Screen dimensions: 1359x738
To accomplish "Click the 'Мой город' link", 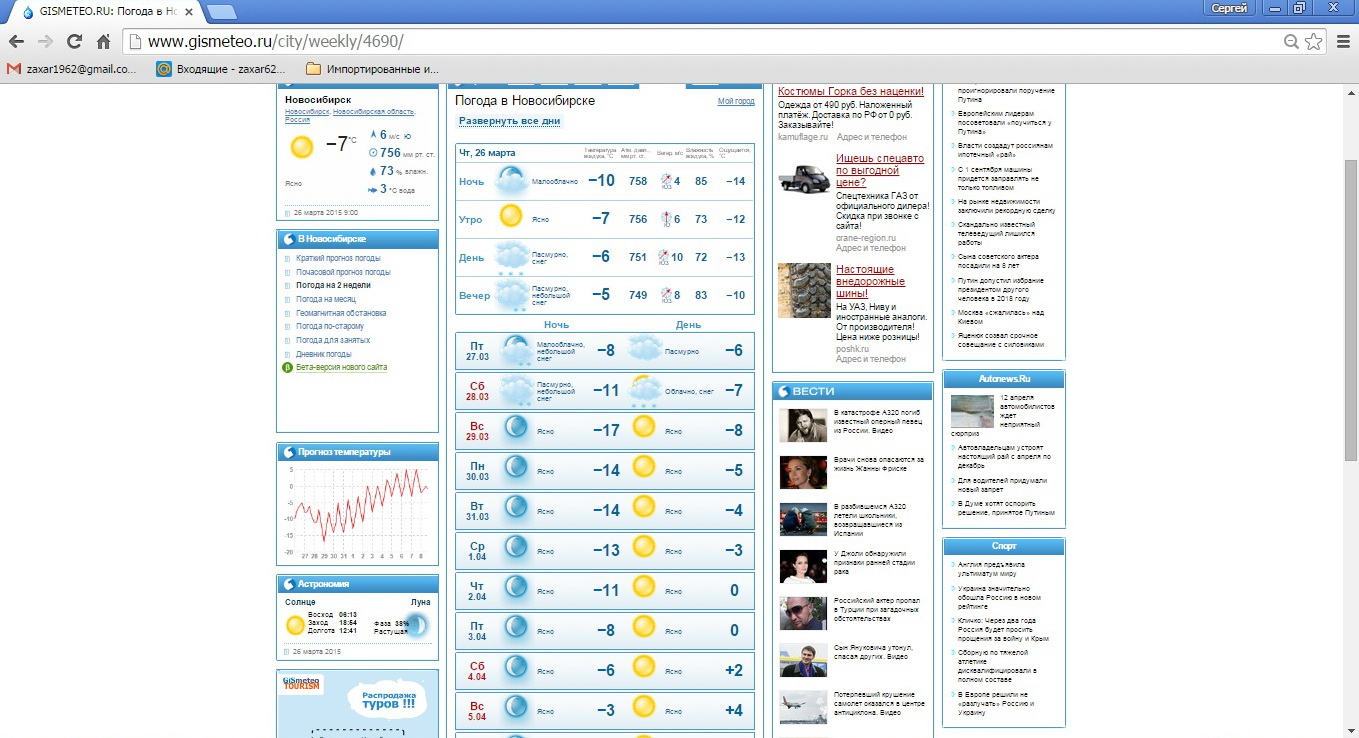I will pos(736,102).
